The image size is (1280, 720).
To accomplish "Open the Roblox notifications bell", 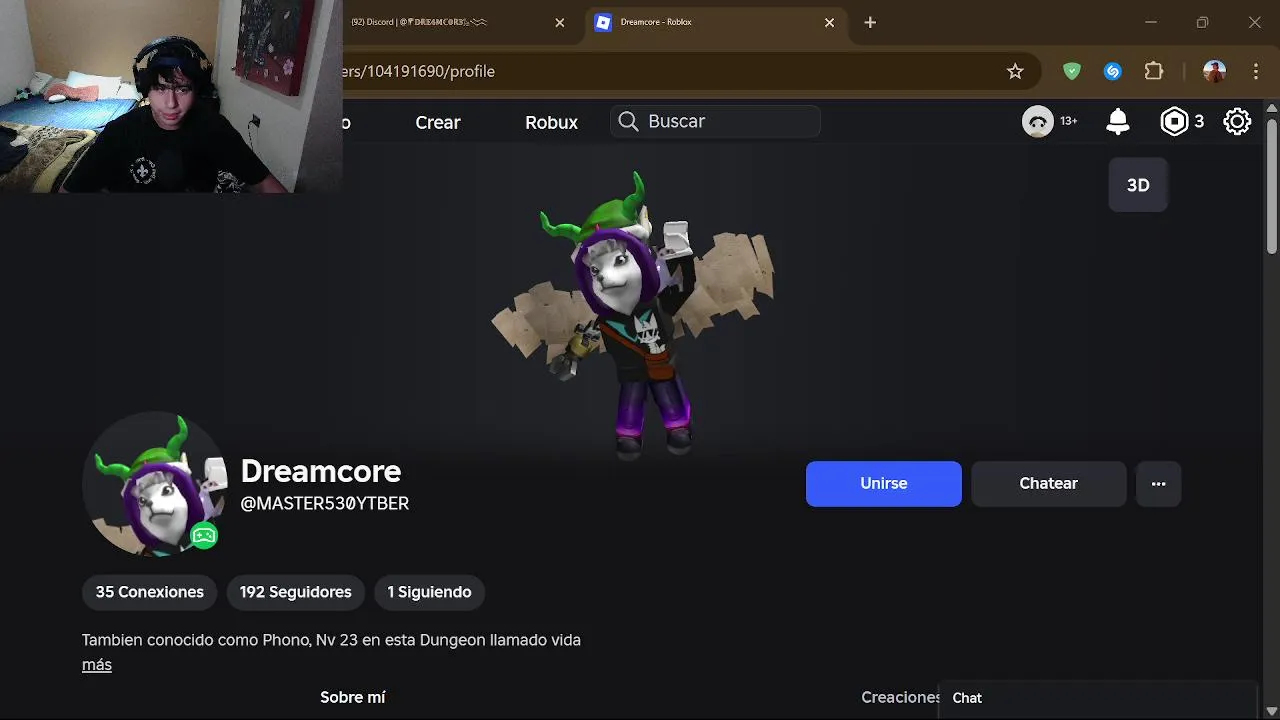I will point(1118,122).
